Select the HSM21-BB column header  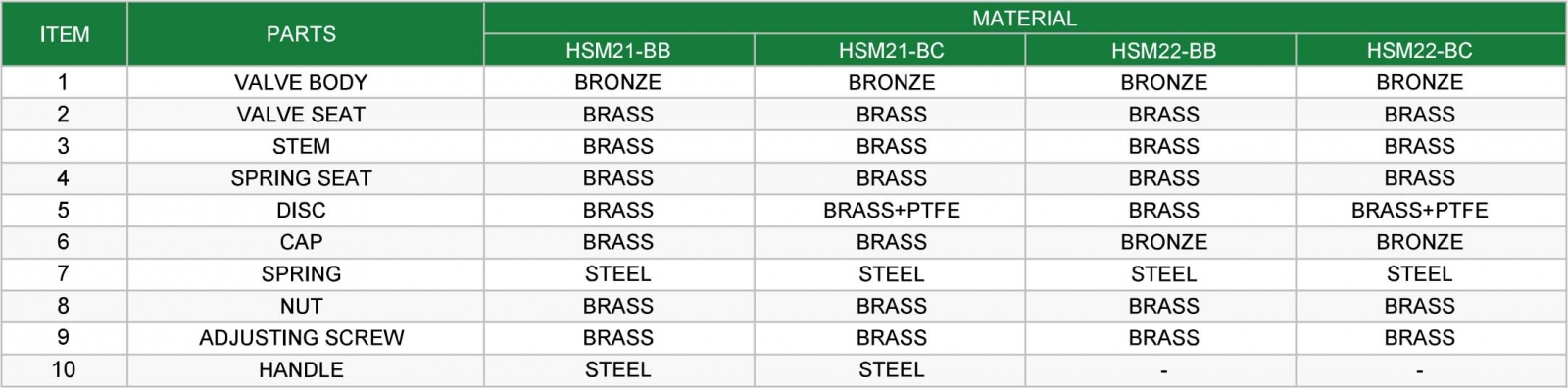[x=618, y=50]
